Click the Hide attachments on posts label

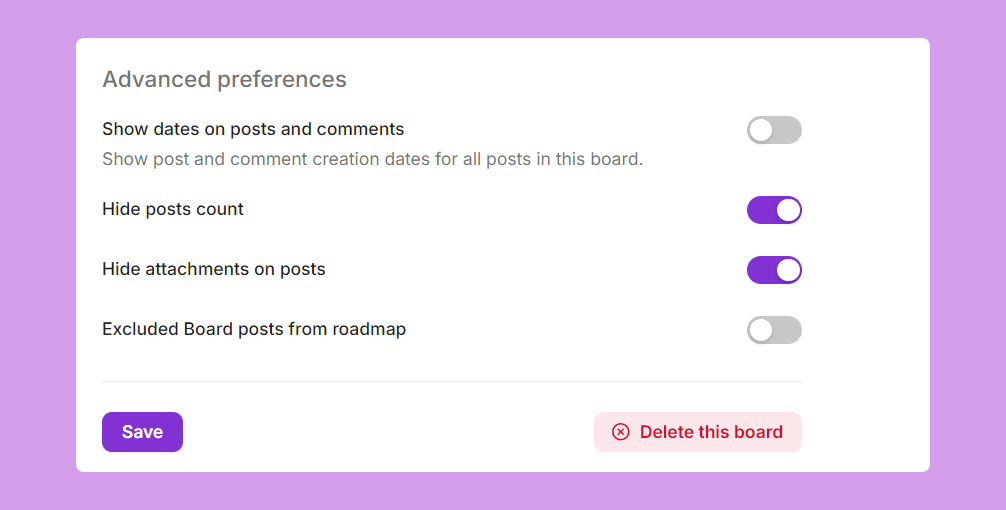point(214,269)
